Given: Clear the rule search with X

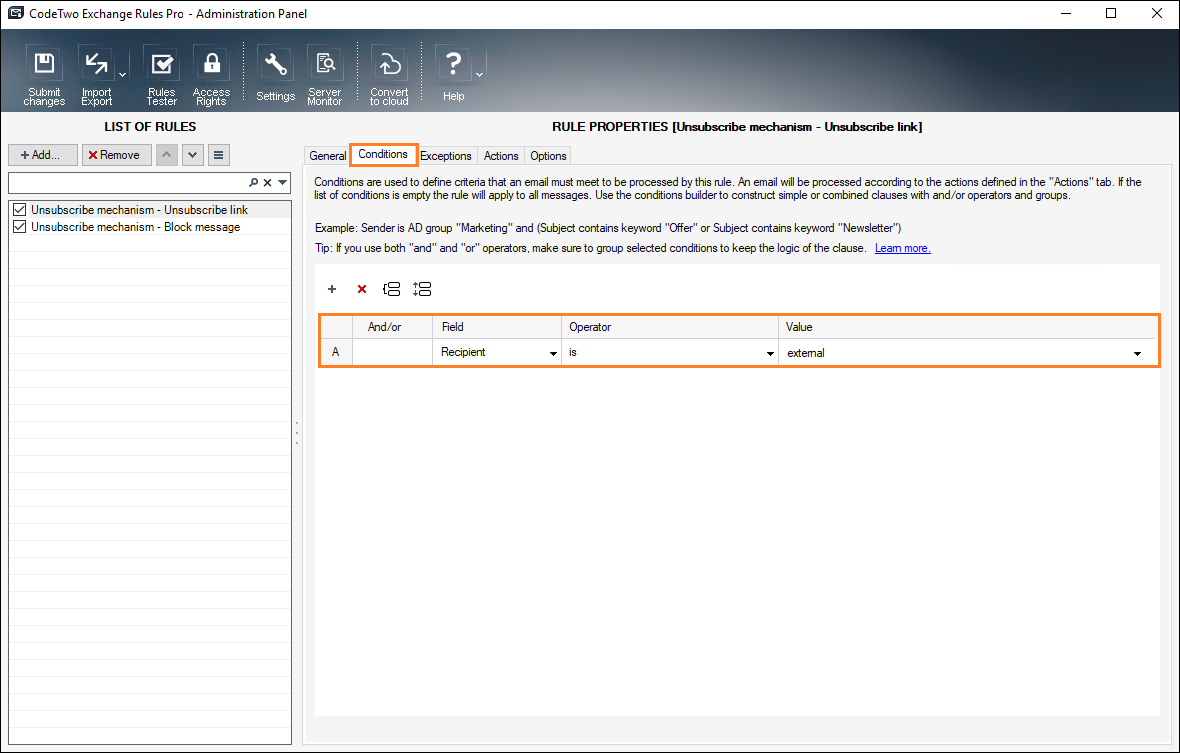Looking at the screenshot, I should click(267, 183).
